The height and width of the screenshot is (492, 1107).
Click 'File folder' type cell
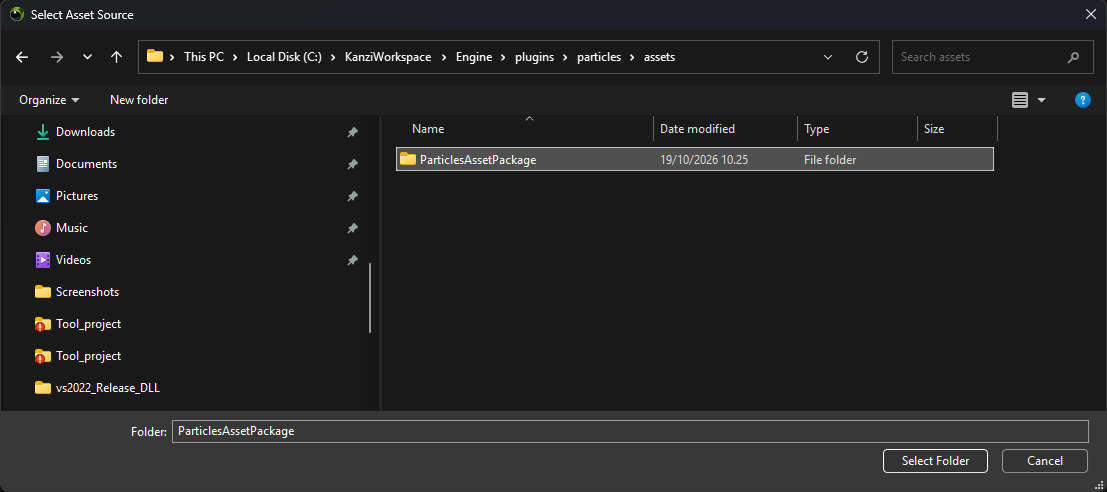pos(830,160)
